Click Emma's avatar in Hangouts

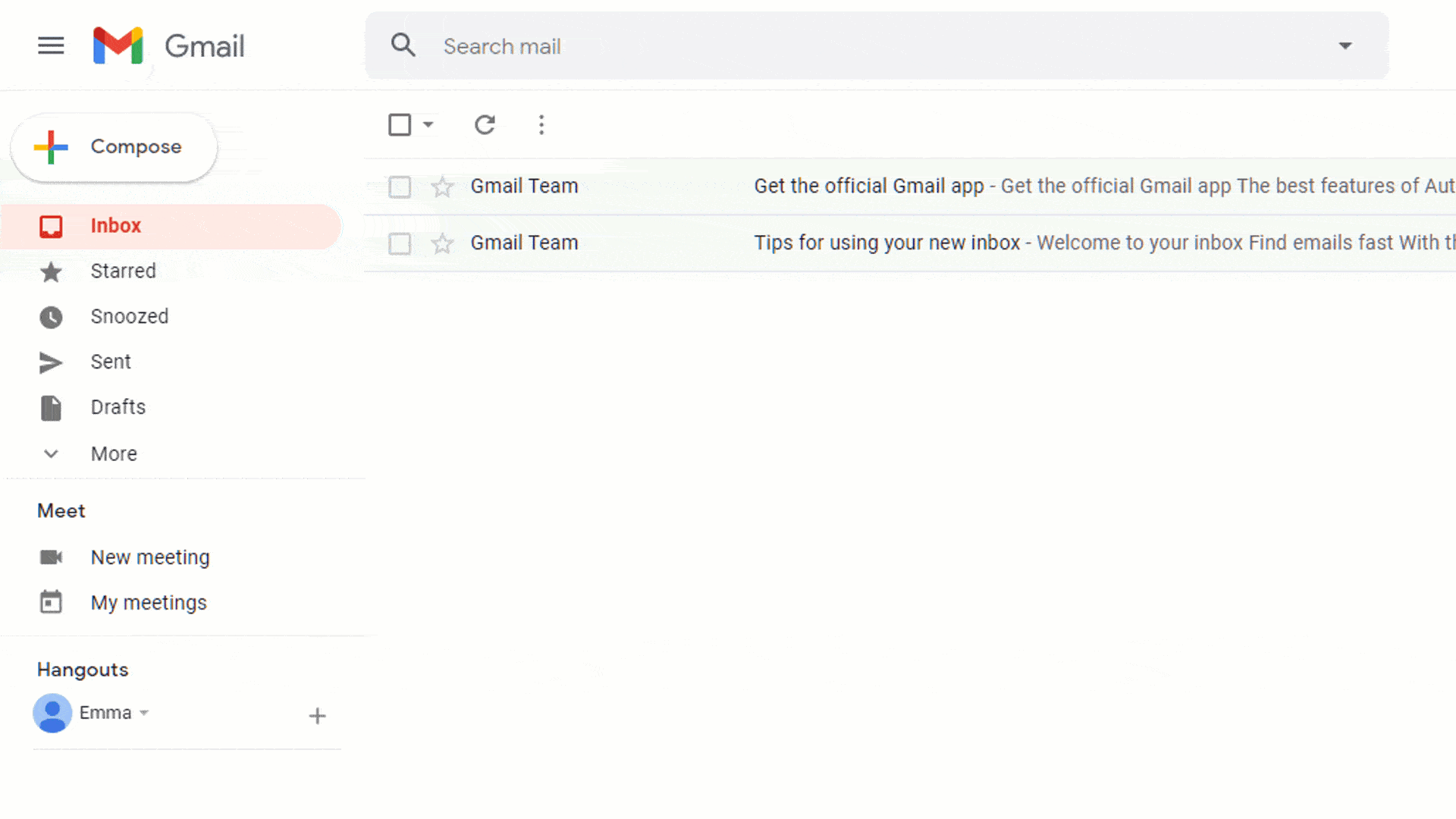[x=52, y=713]
